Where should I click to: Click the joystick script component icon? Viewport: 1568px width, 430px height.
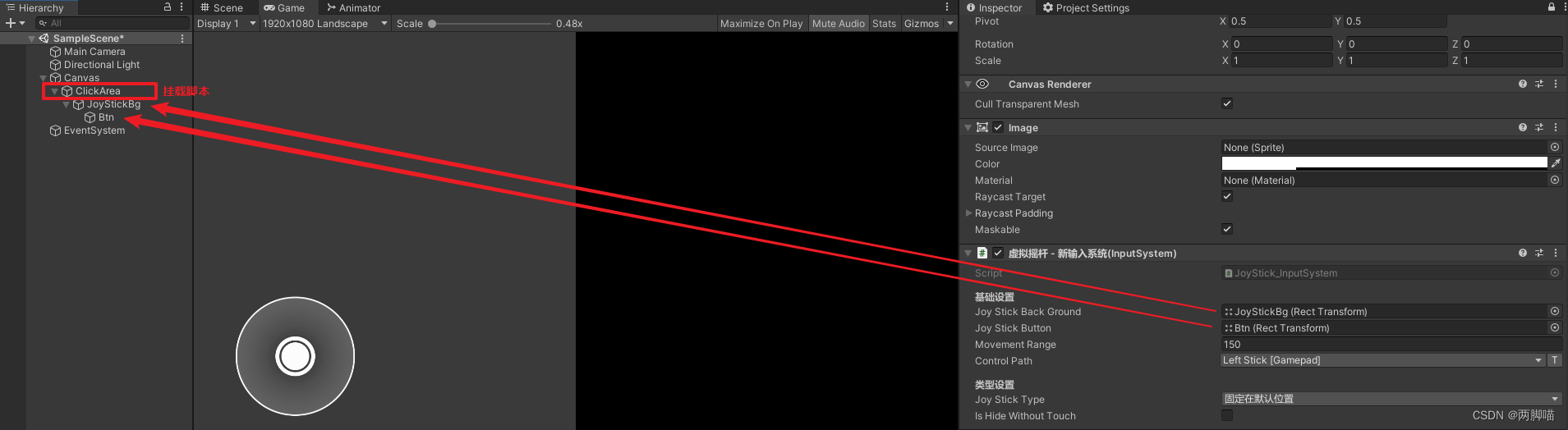pos(982,253)
